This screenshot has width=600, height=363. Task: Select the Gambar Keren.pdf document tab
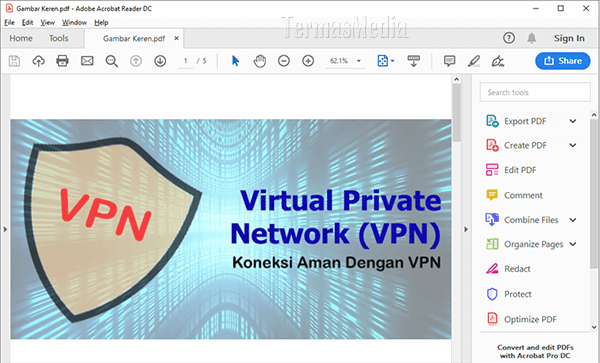coord(134,38)
